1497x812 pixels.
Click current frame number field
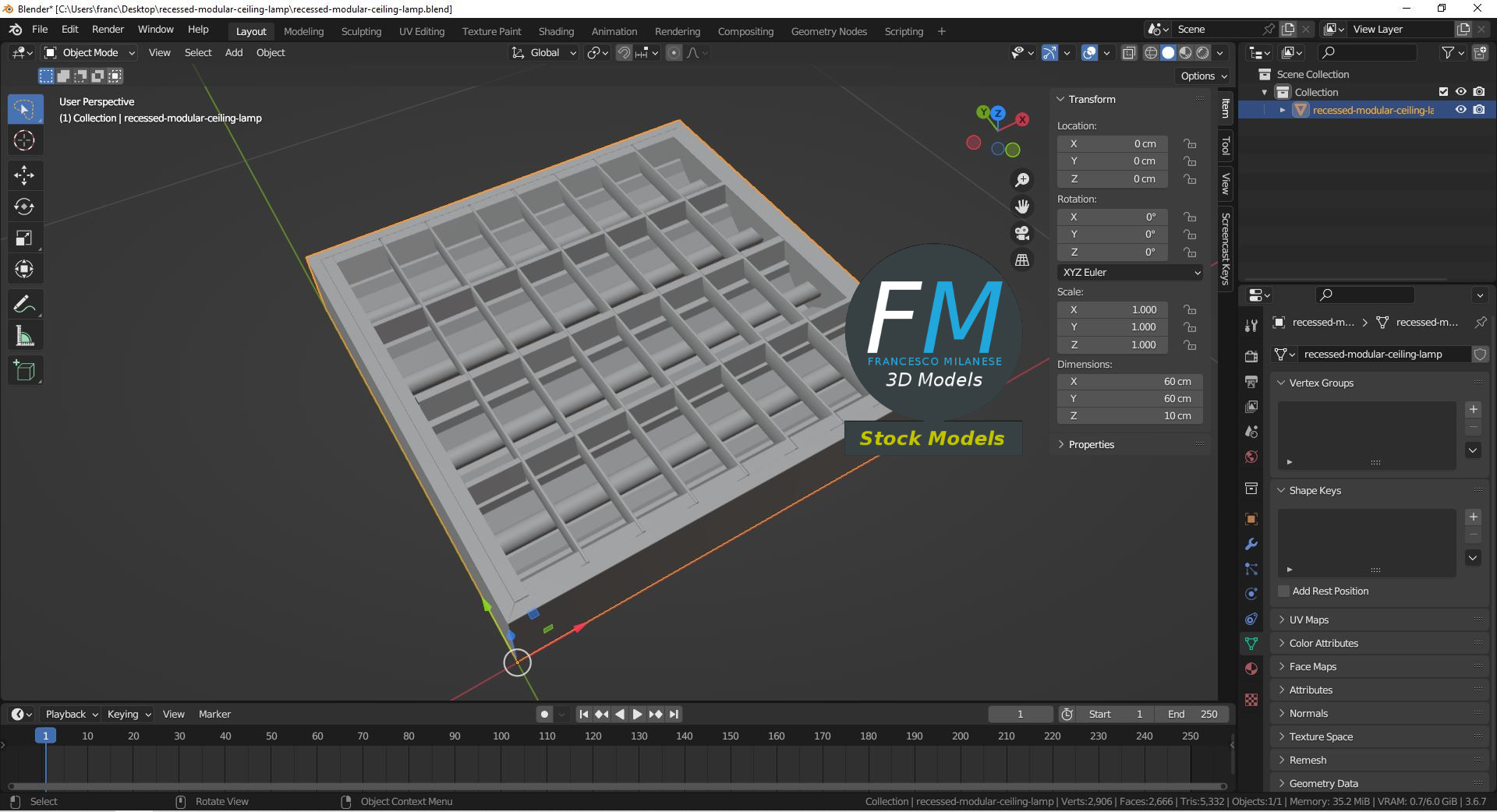1020,715
